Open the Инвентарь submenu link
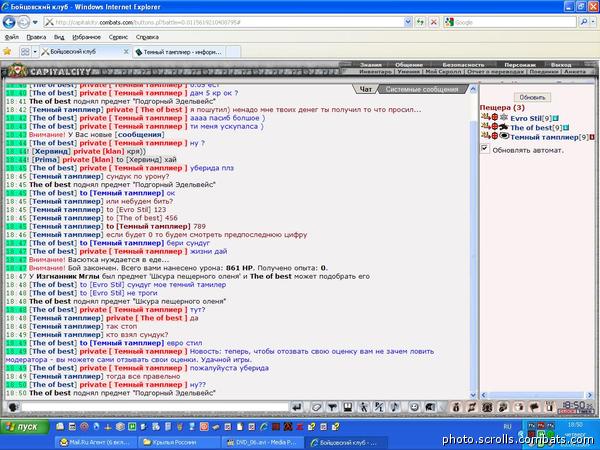600x450 pixels. [x=375, y=72]
